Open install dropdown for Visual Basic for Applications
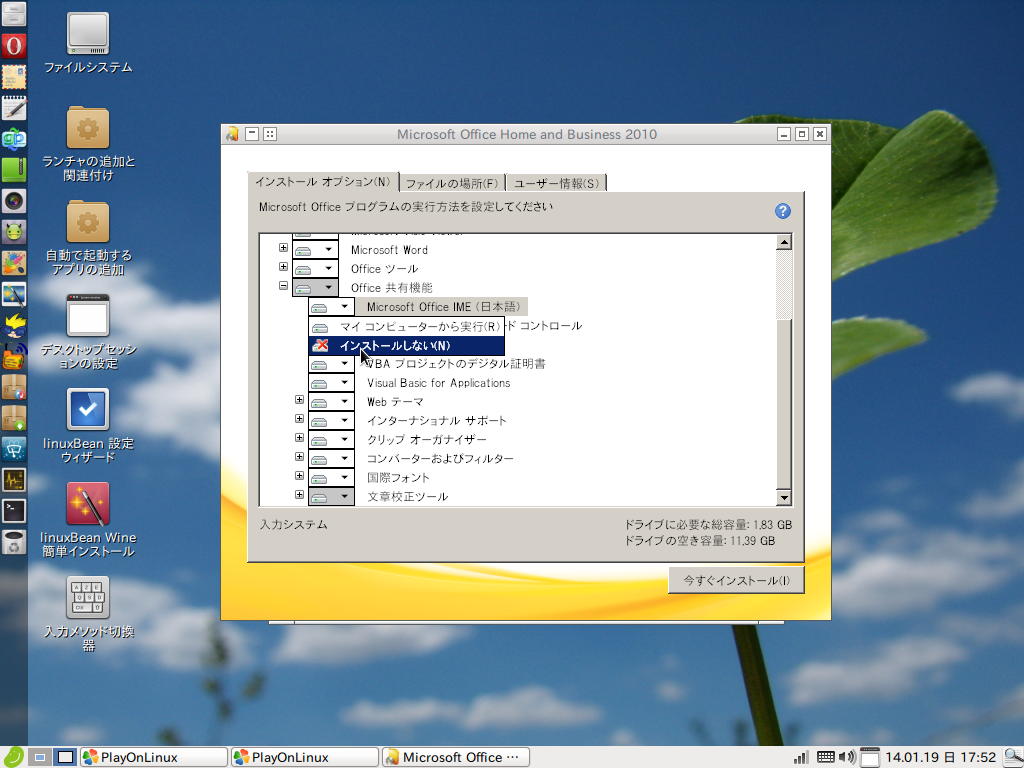This screenshot has width=1024, height=768. (331, 383)
